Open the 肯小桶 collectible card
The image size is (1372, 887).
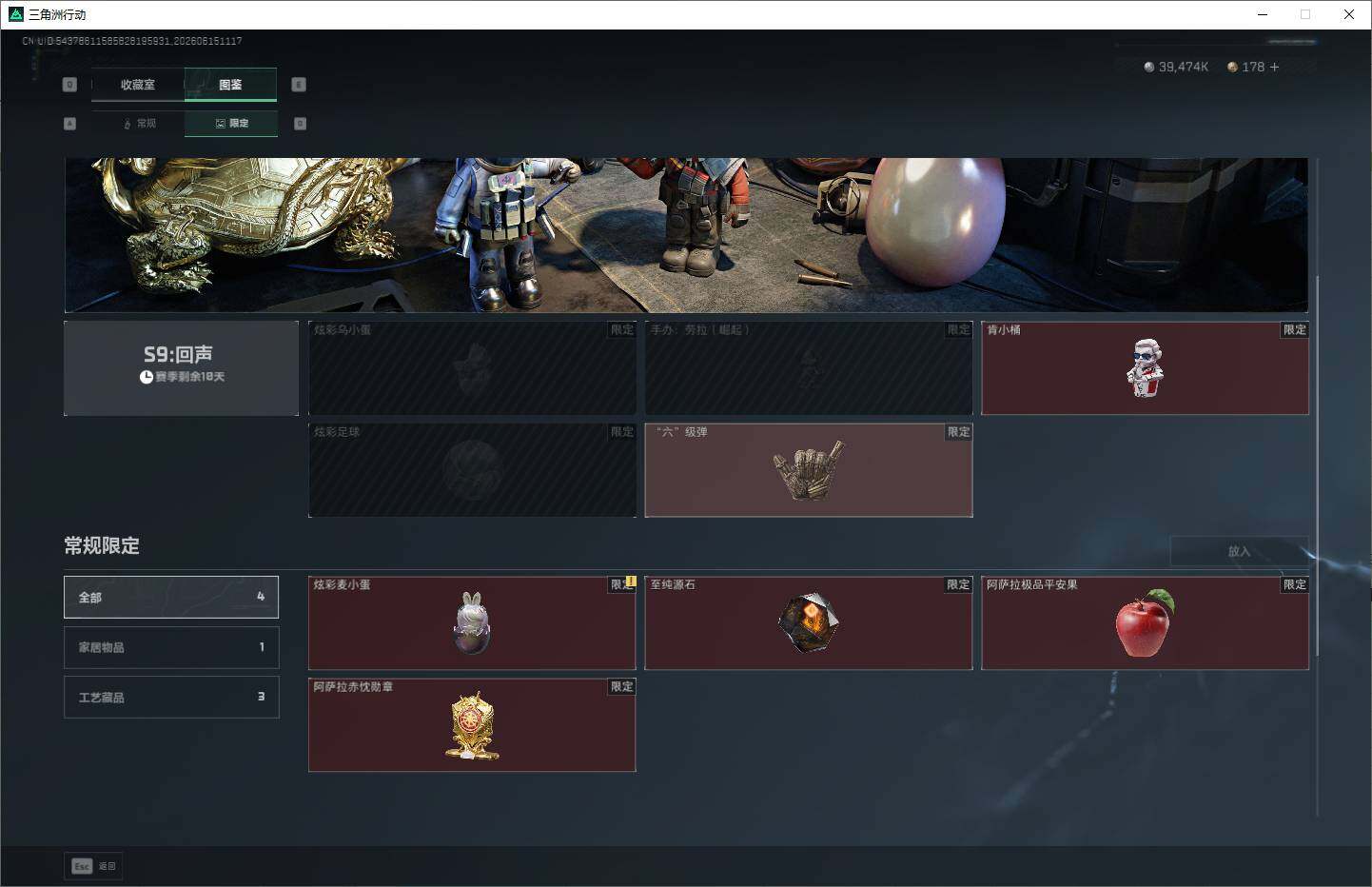(1145, 367)
